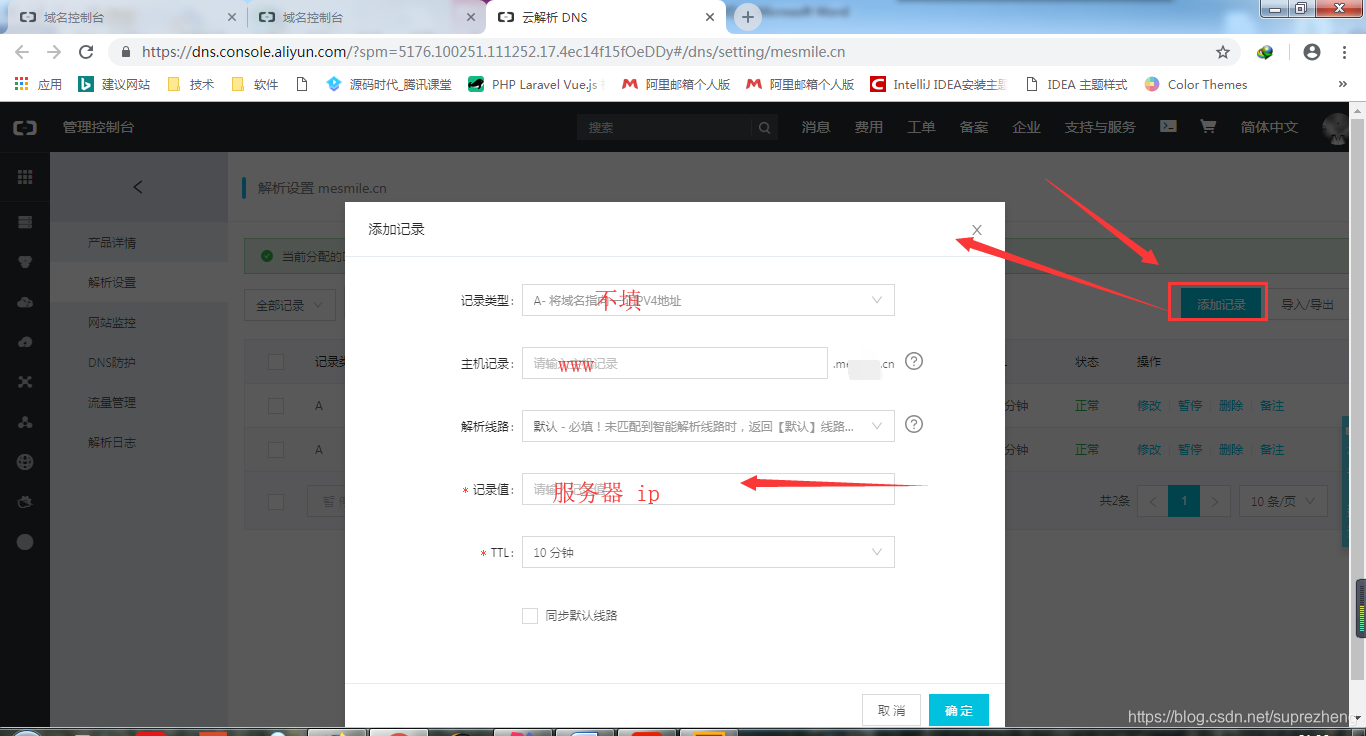The image size is (1366, 736).
Task: Open 产品详情 in the sidebar
Action: [x=112, y=243]
